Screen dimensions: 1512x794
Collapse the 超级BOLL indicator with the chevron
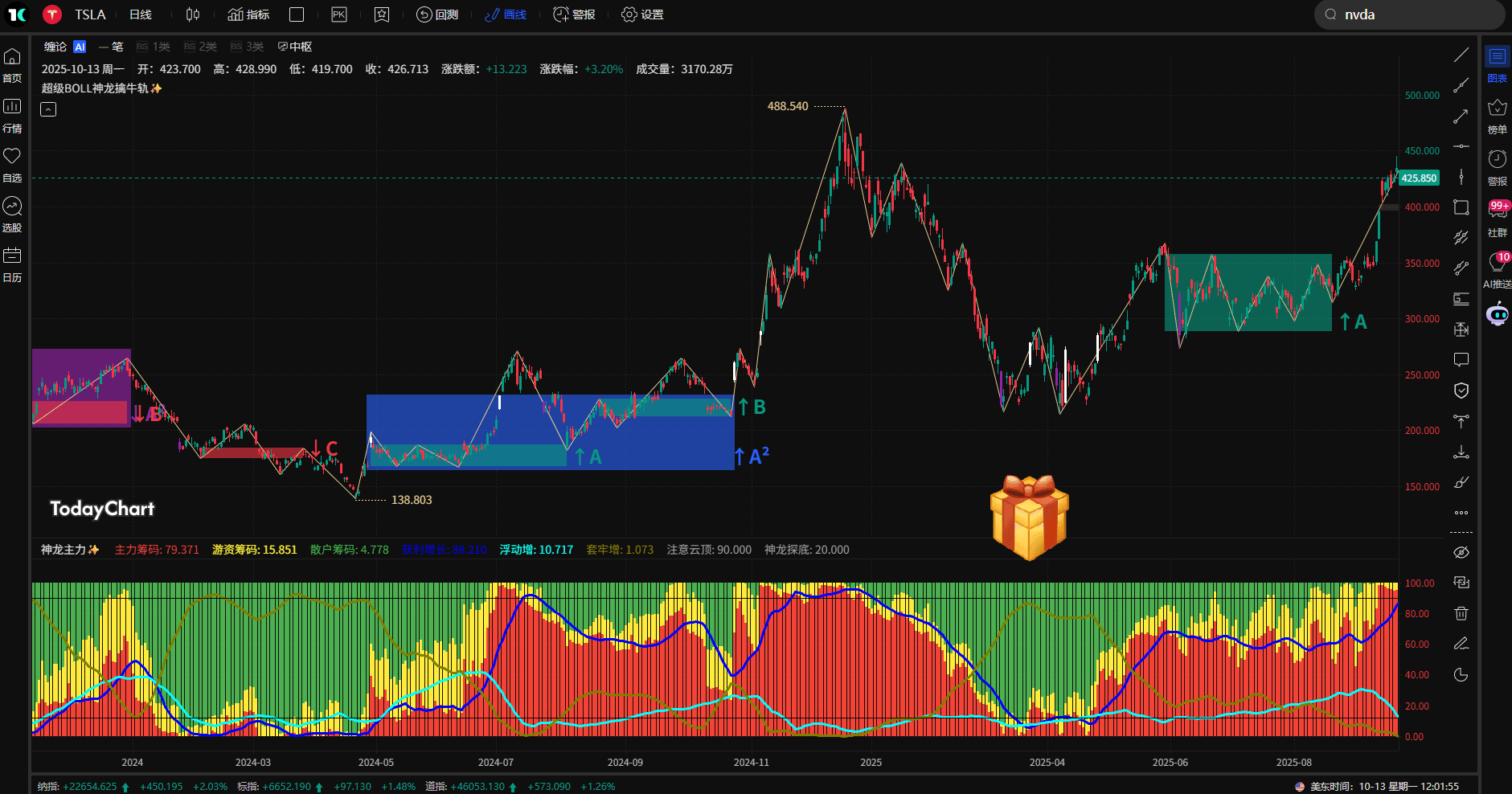48,108
